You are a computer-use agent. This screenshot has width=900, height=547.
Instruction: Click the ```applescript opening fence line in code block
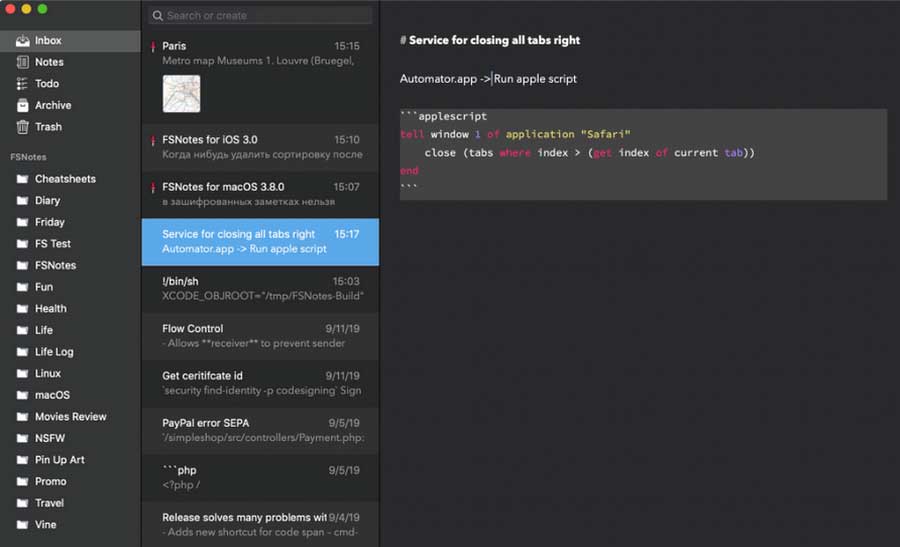444,116
